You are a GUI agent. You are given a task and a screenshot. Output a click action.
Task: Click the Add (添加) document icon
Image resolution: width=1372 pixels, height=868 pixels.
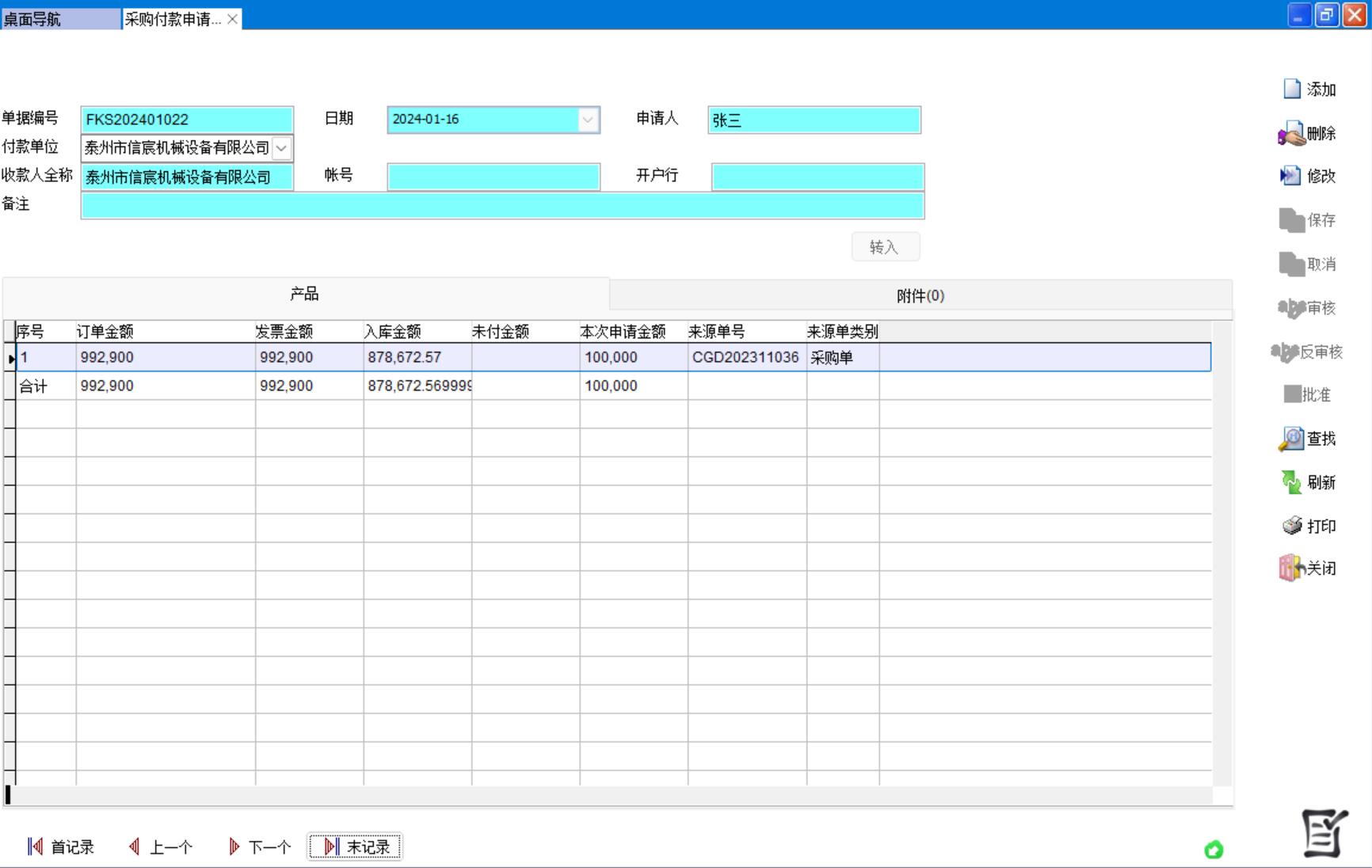(x=1292, y=89)
